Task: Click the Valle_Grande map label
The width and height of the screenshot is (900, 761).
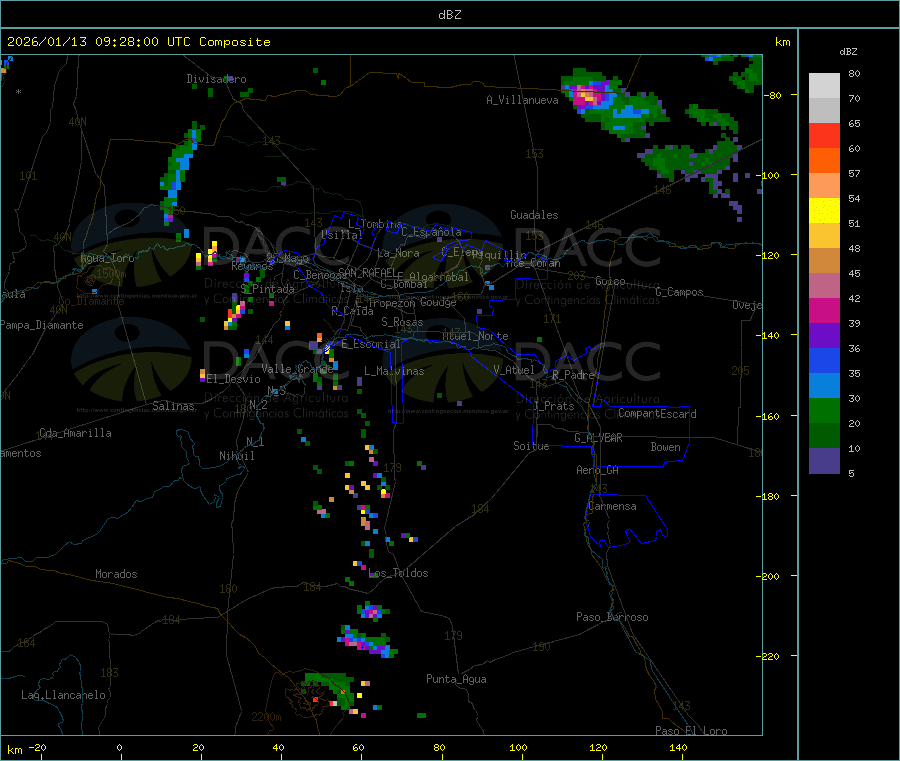Action: click(297, 369)
